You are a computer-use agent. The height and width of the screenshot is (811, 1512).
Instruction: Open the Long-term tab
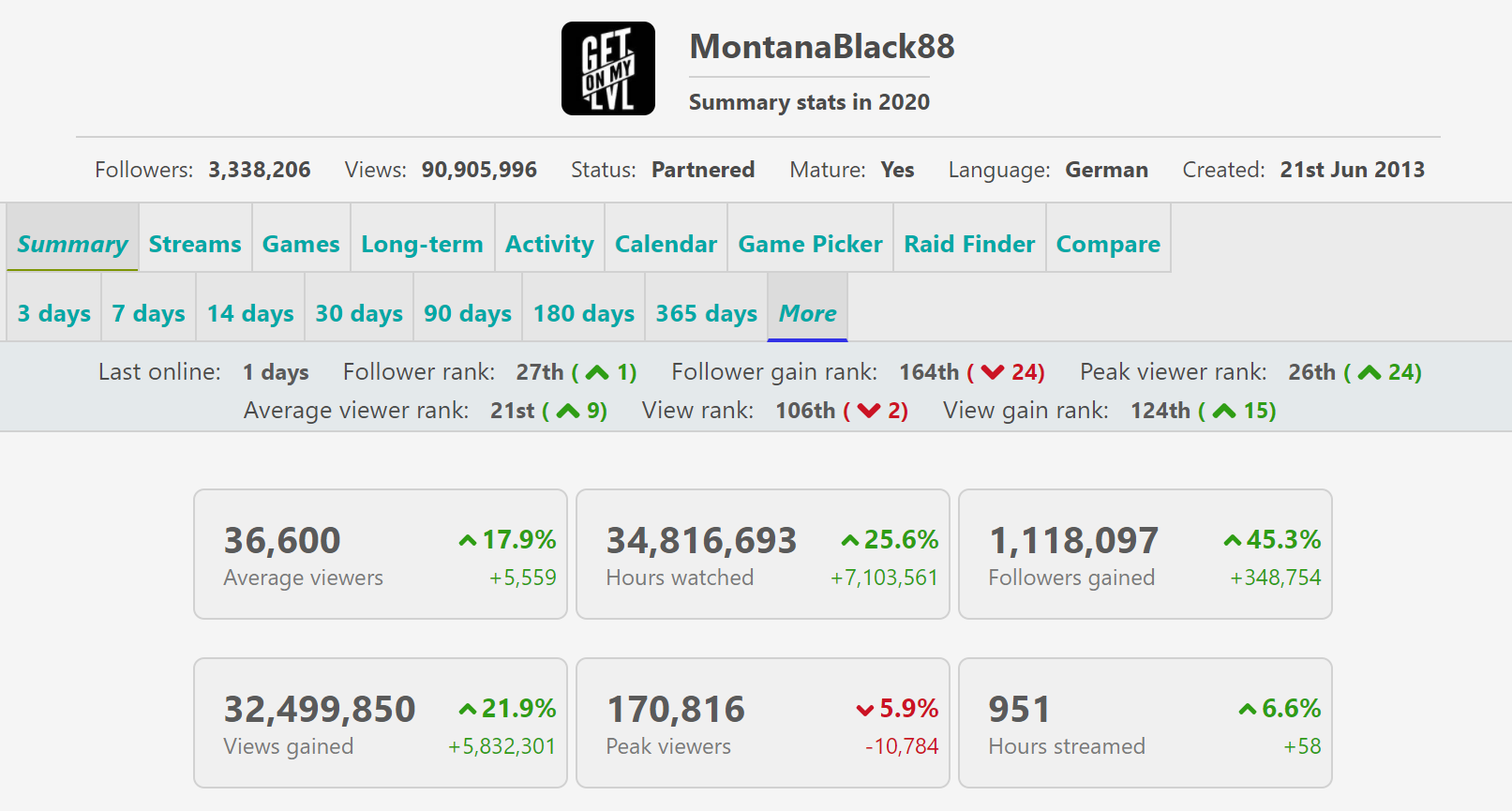422,244
